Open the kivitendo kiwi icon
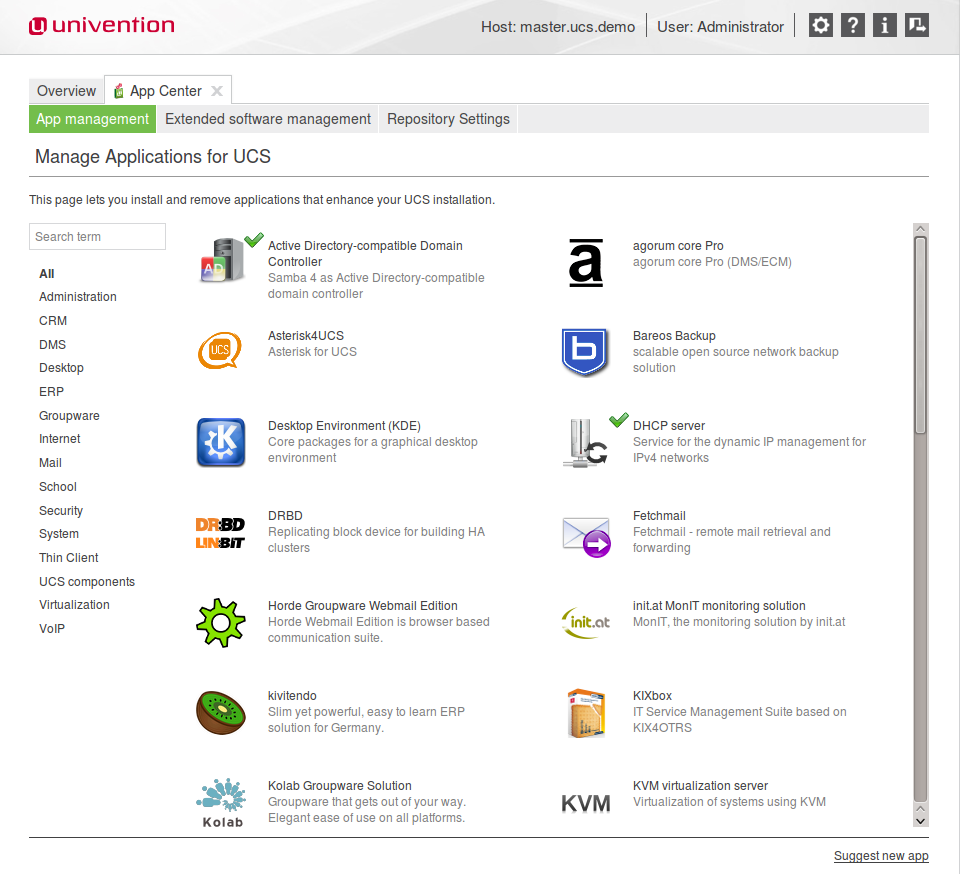The image size is (960, 874). [x=221, y=712]
